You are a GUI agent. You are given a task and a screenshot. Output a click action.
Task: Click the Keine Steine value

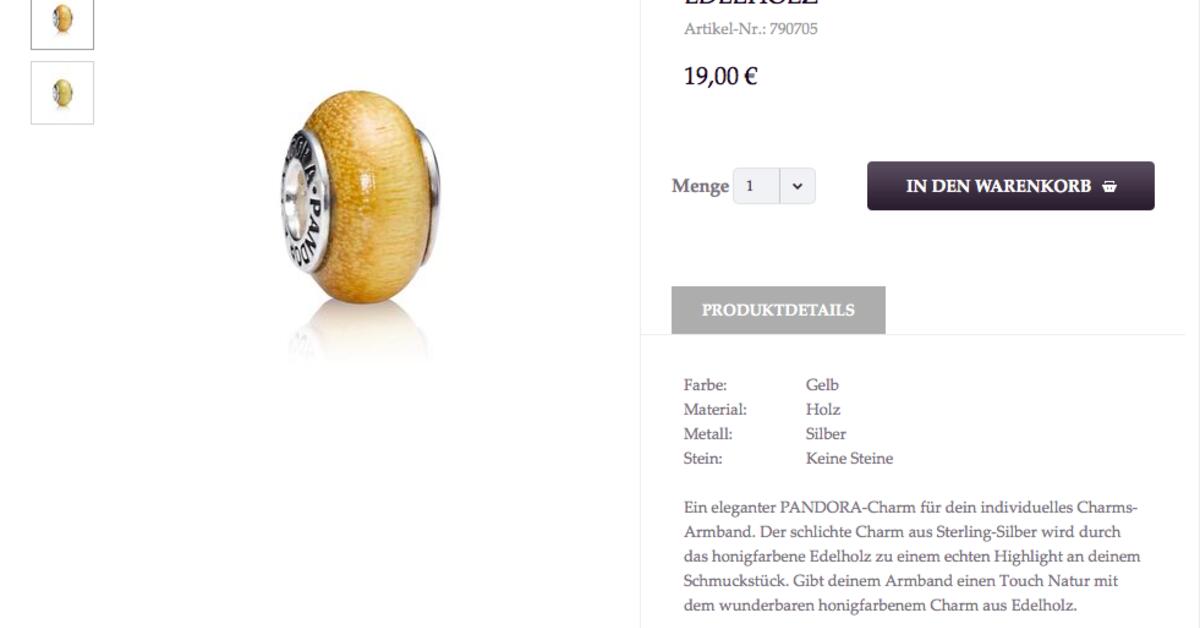tap(849, 458)
